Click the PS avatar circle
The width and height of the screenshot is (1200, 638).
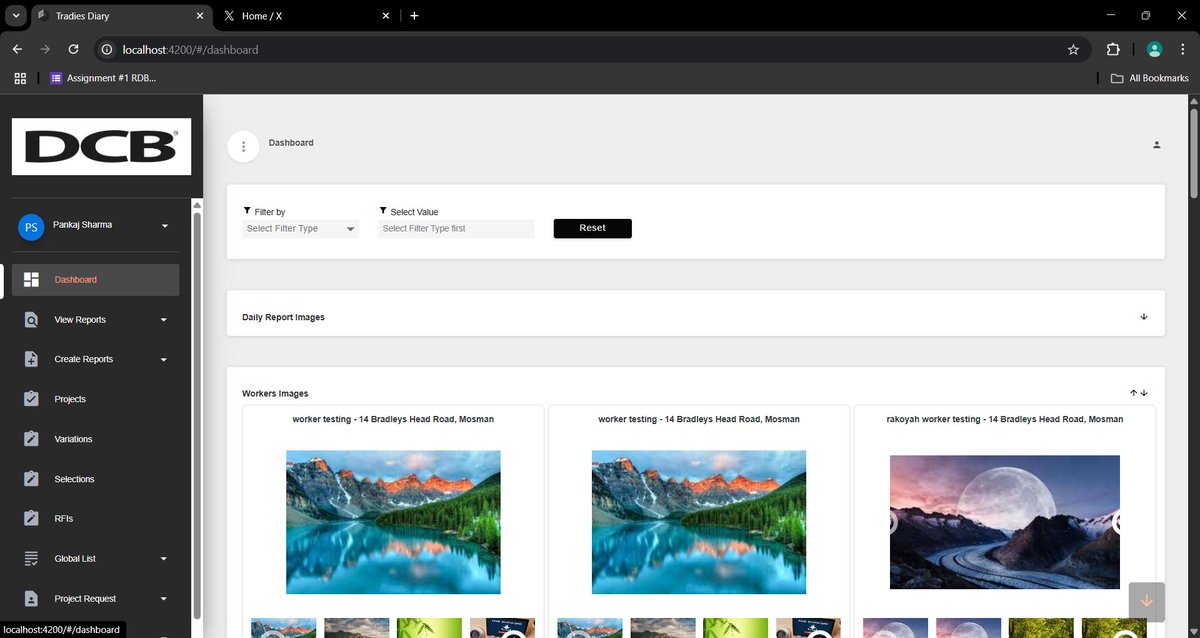tap(31, 227)
